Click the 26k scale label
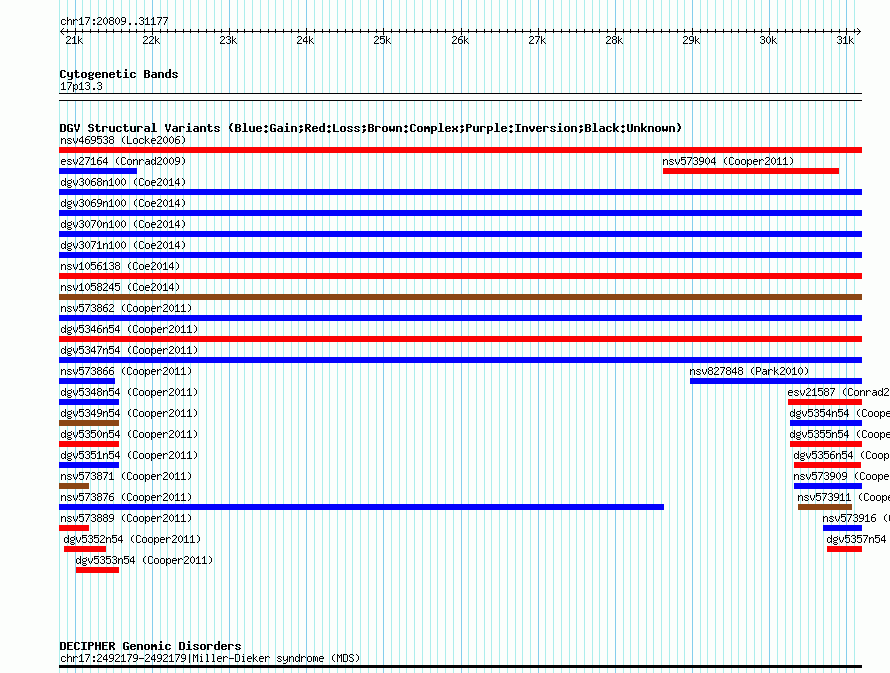The width and height of the screenshot is (890, 673). tap(460, 40)
